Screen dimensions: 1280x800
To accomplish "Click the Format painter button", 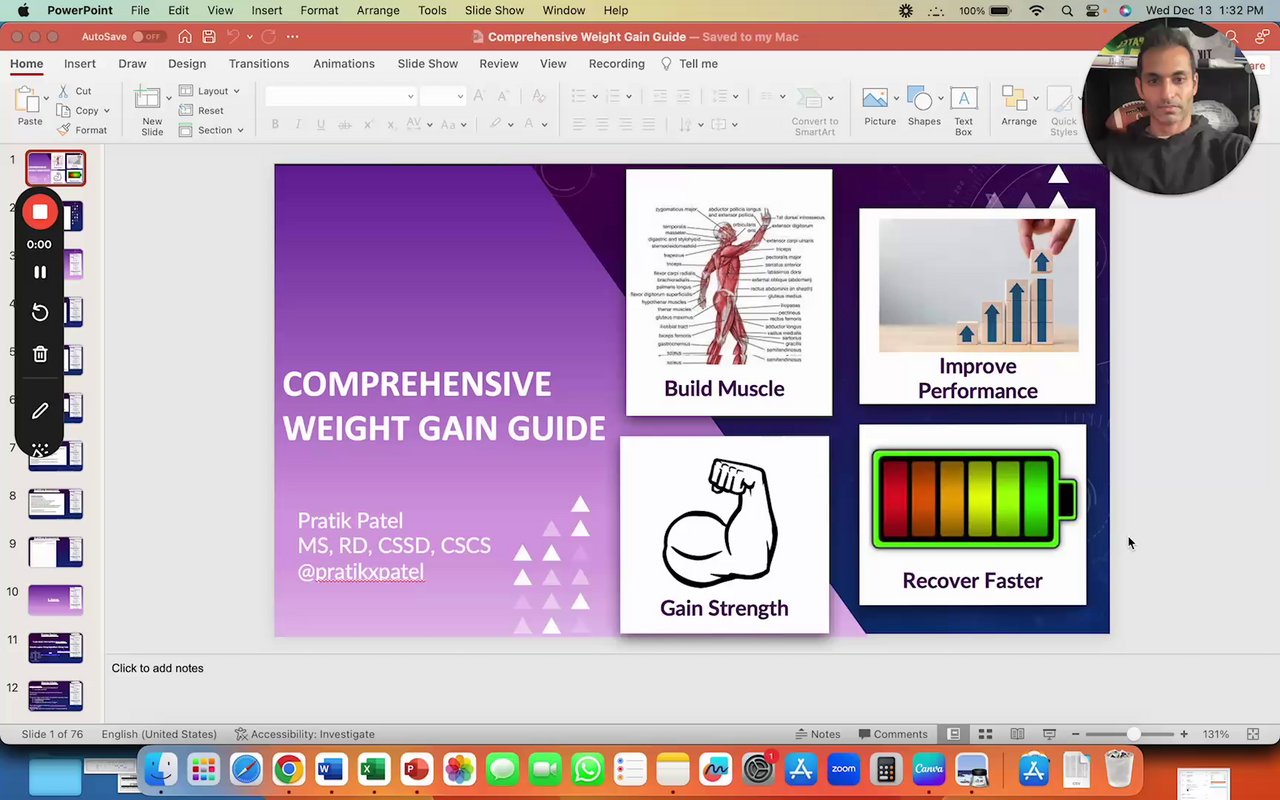I will [x=83, y=130].
